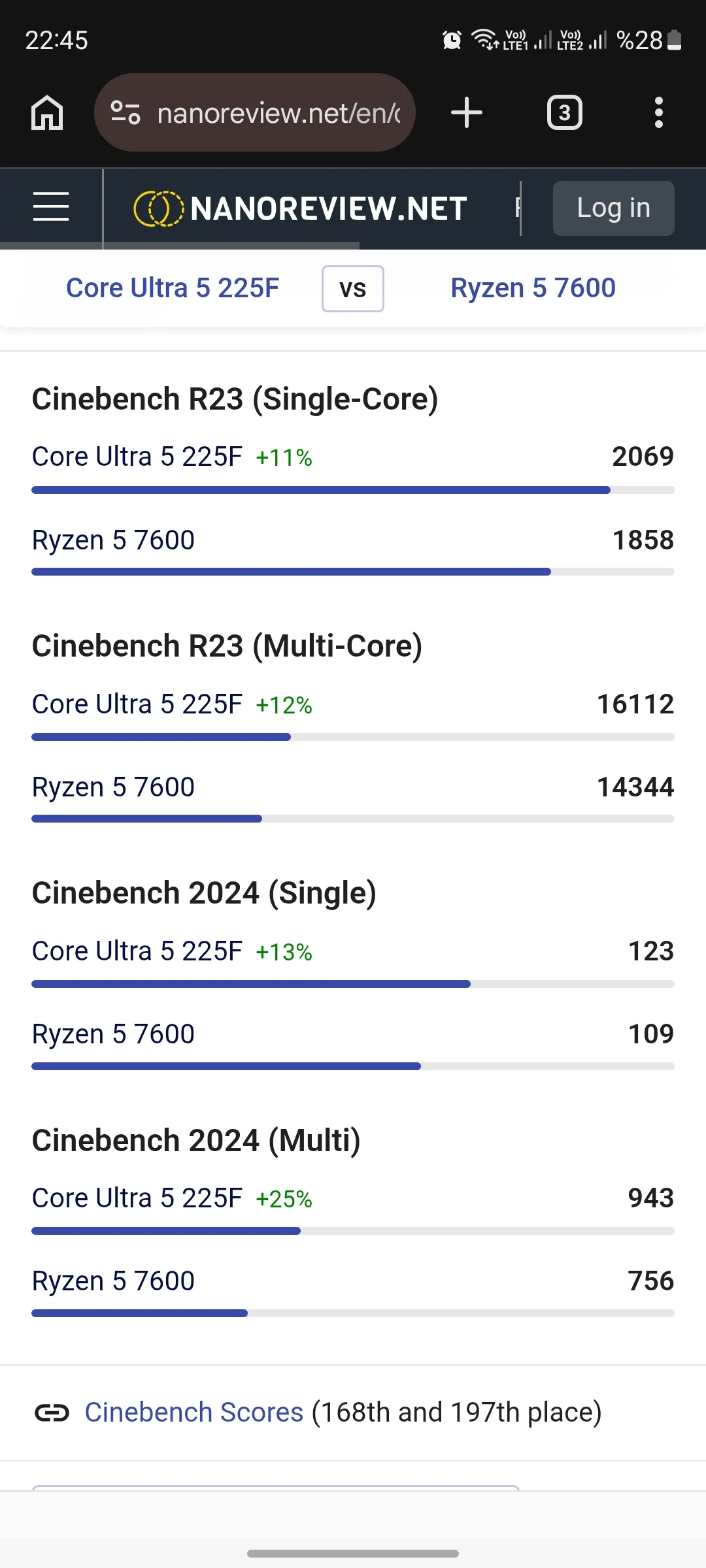The image size is (706, 1568).
Task: Tap the NanoReview logo icon
Action: 158,208
